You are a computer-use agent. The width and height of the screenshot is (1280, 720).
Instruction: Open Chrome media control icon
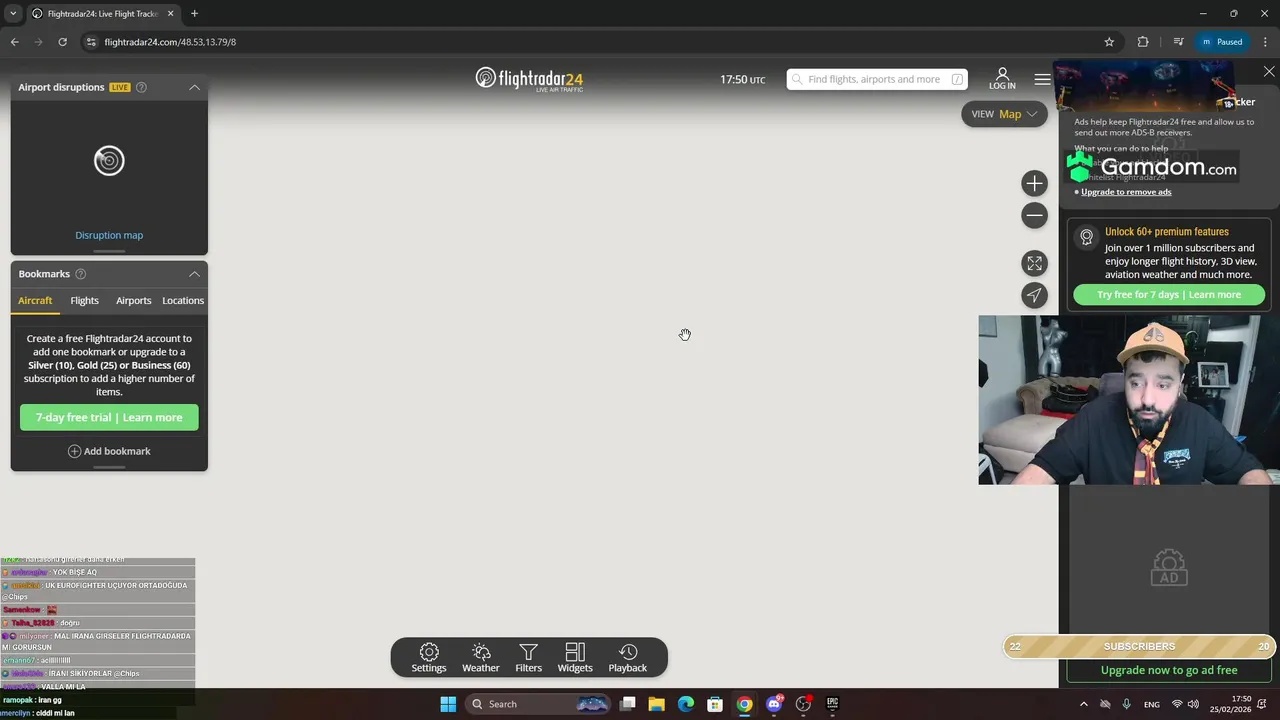pos(1178,42)
